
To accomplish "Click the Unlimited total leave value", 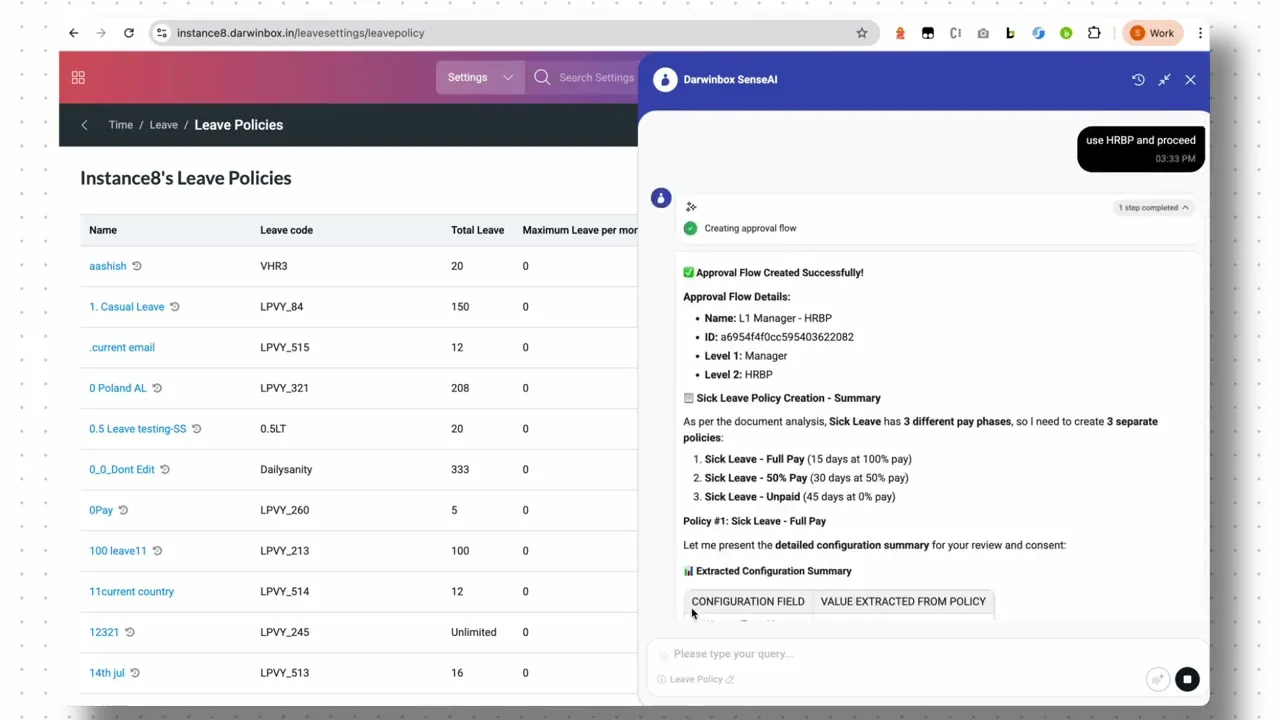I will (x=474, y=632).
